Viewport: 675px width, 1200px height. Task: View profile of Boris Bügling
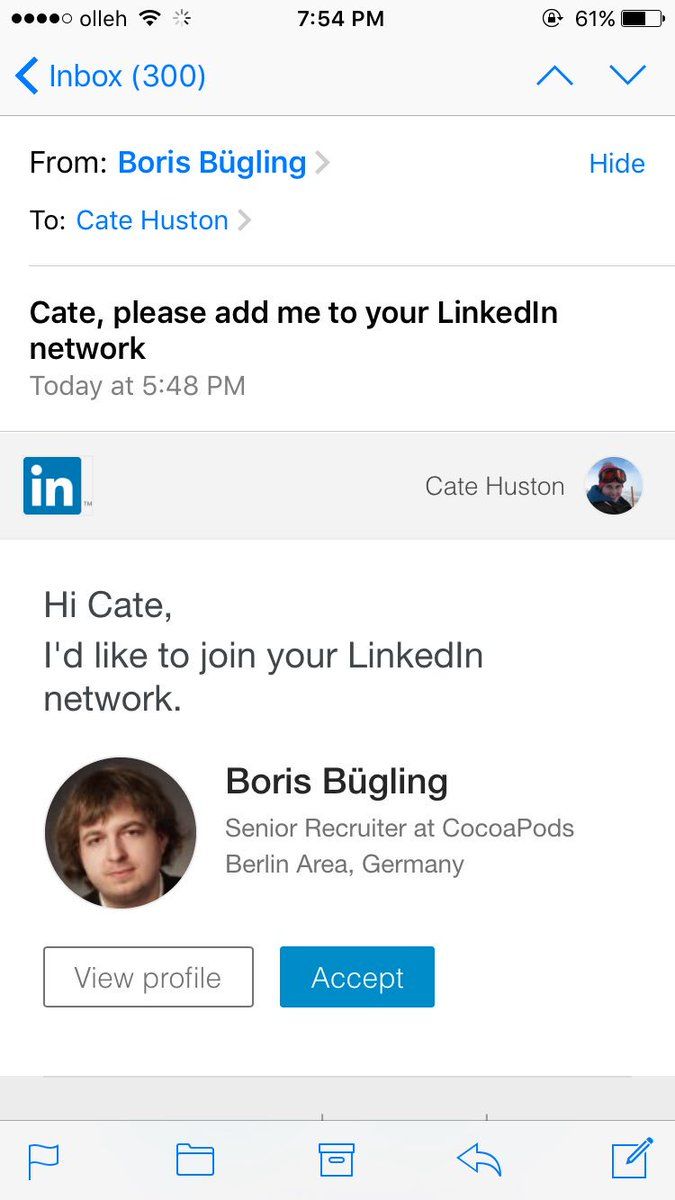coord(148,977)
